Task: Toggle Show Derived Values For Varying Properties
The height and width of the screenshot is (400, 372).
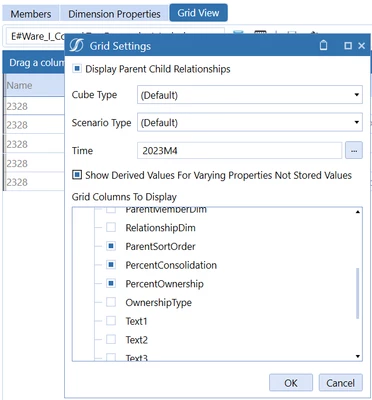Action: 77,175
